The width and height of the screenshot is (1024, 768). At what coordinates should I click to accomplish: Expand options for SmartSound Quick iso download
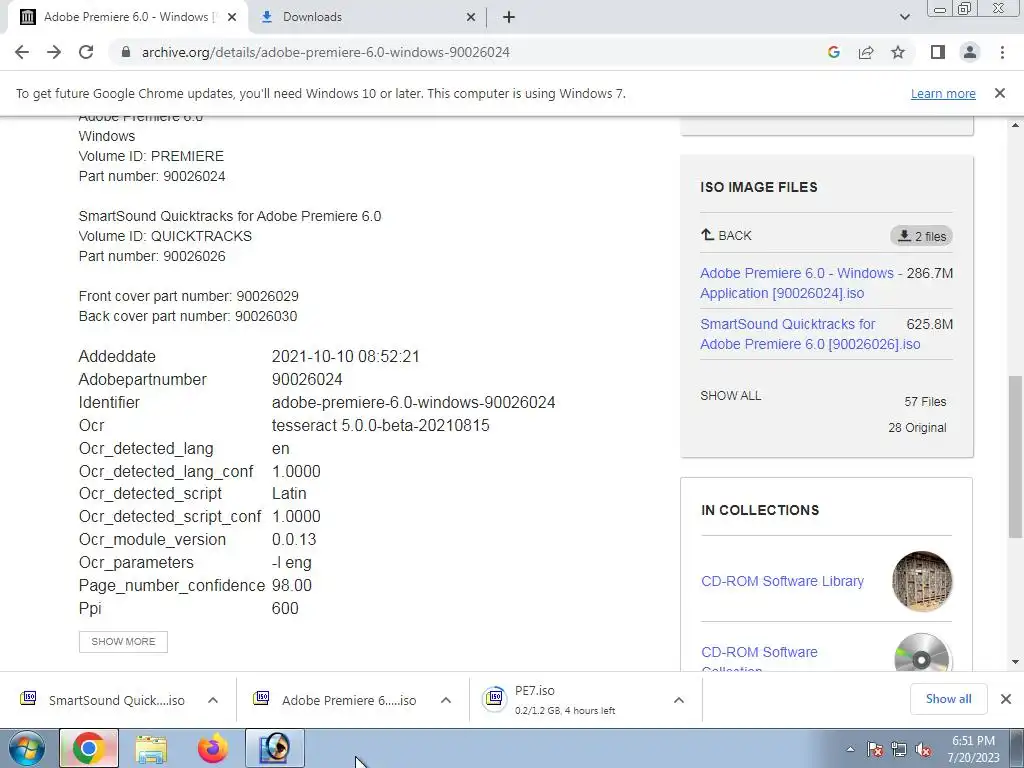pos(213,700)
